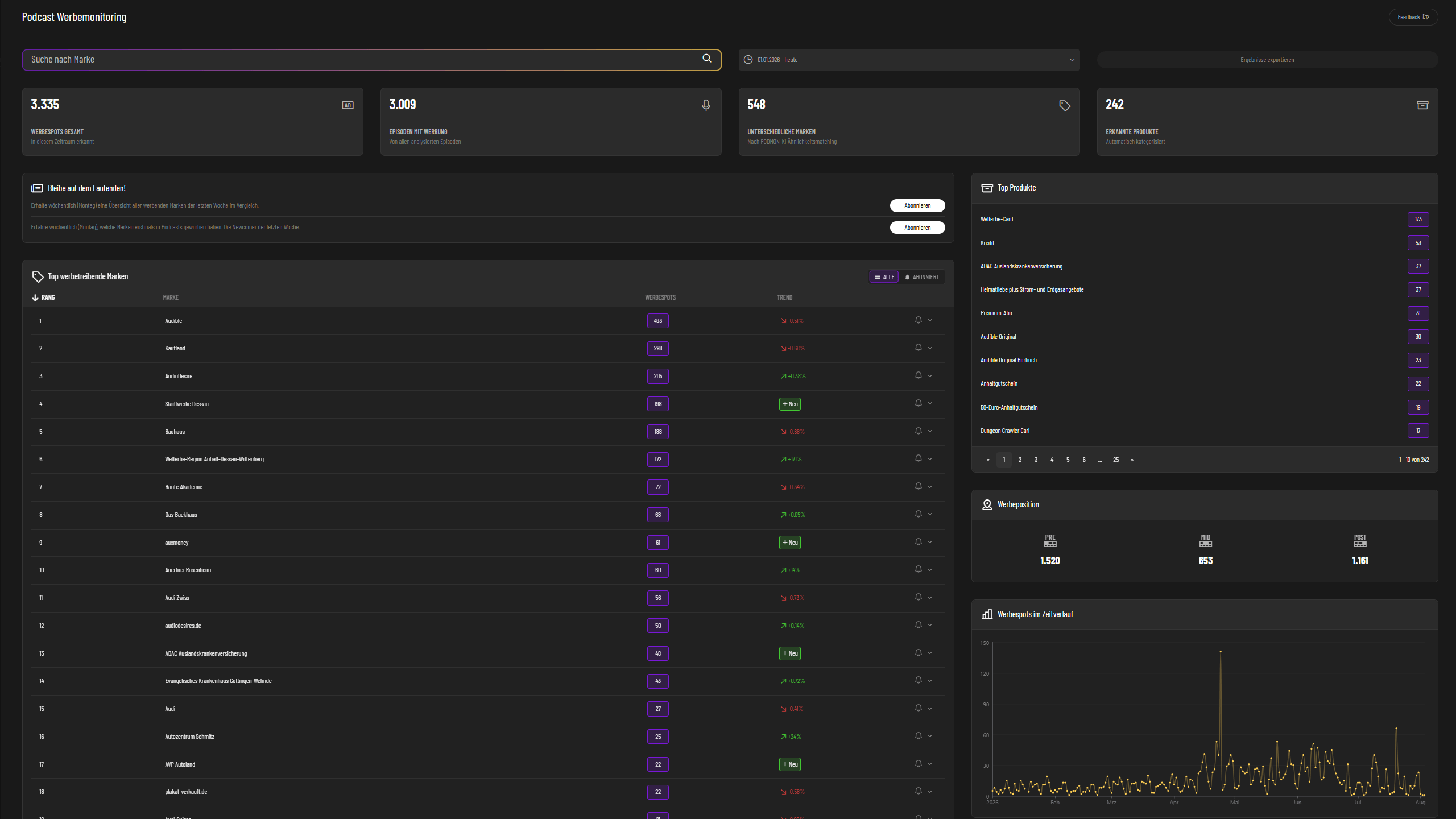Image resolution: width=1456 pixels, height=819 pixels.
Task: Toggle the bell for Haufe Akademie row
Action: pyautogui.click(x=918, y=486)
